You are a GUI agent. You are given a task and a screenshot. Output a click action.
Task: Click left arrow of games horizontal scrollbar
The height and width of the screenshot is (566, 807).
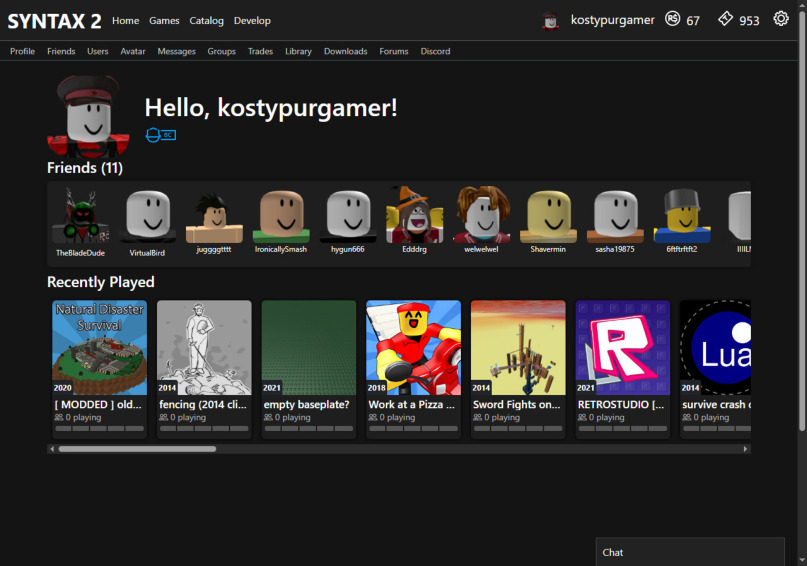[52, 449]
